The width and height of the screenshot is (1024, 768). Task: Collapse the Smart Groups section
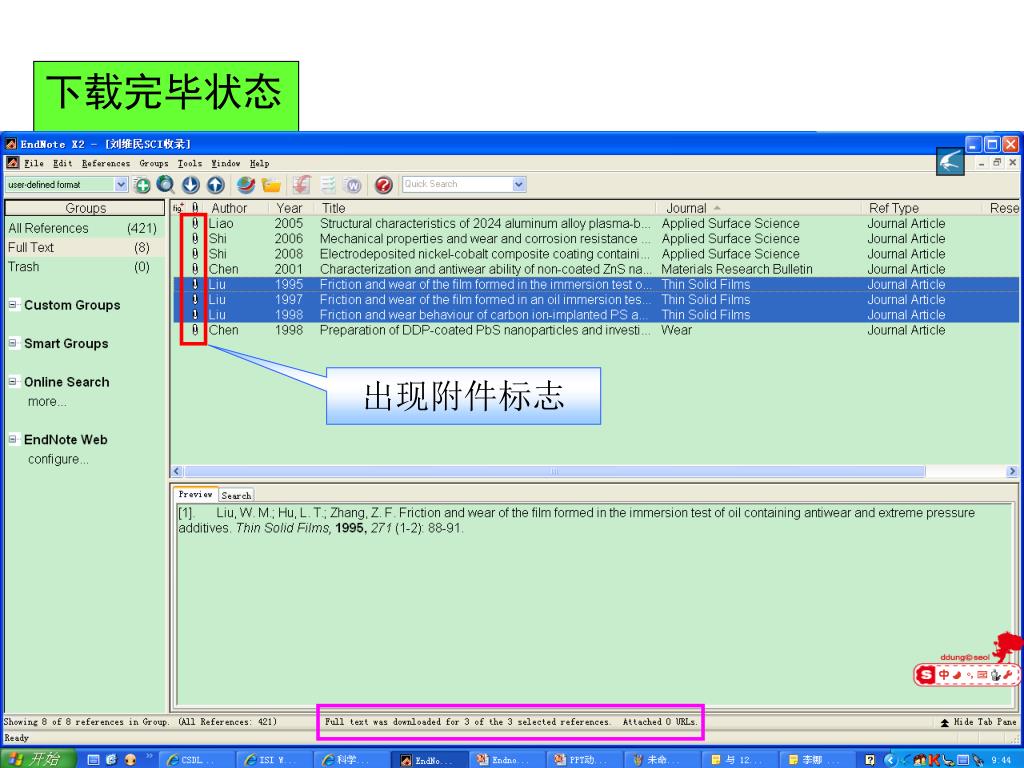pyautogui.click(x=12, y=343)
